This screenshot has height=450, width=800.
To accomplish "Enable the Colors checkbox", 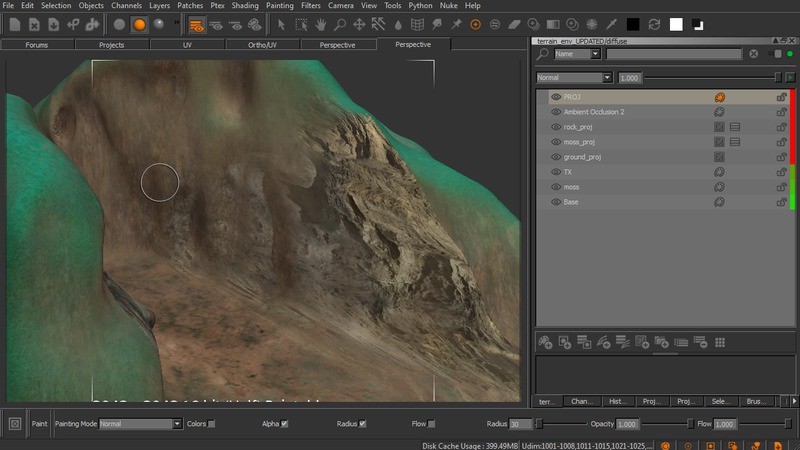I will [x=211, y=424].
